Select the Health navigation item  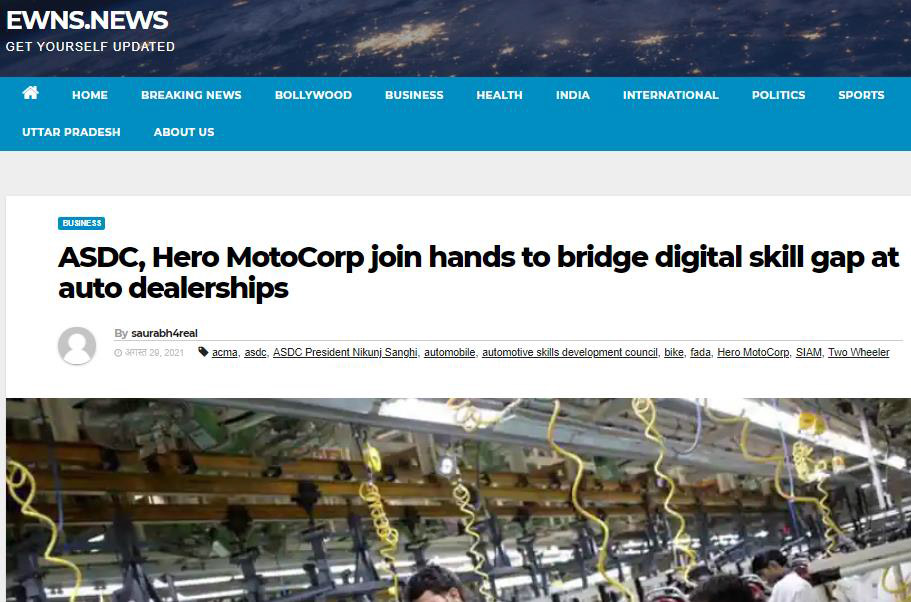500,95
